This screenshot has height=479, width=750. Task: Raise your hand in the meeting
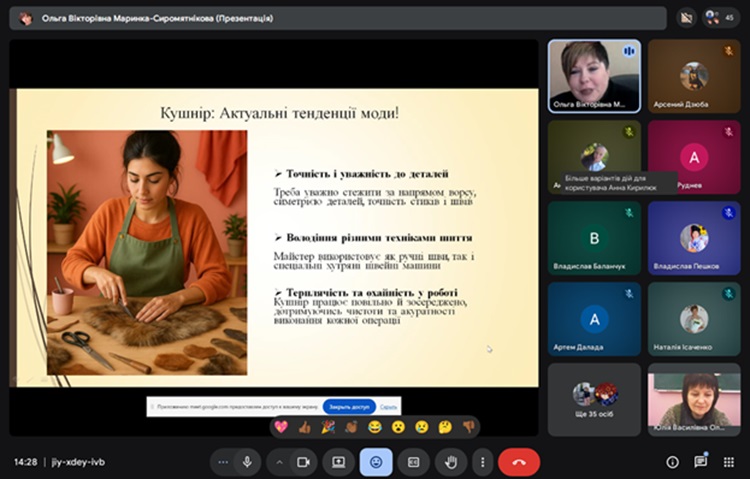pyautogui.click(x=451, y=462)
